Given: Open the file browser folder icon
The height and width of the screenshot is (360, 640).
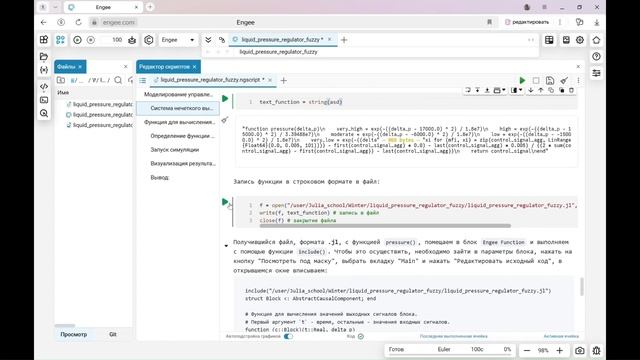Looking at the screenshot, I should point(44,56).
